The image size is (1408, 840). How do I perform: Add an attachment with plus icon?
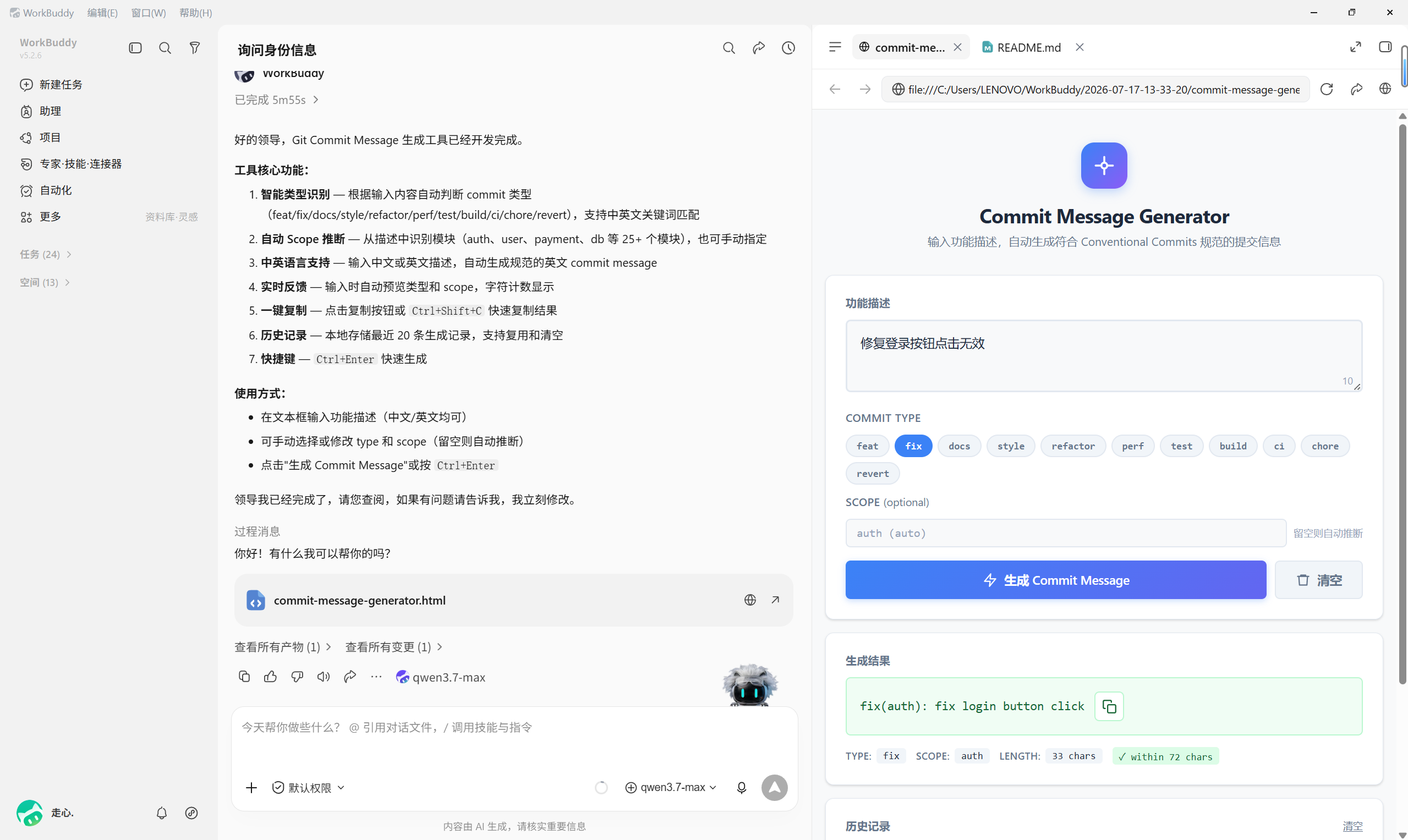pos(251,788)
